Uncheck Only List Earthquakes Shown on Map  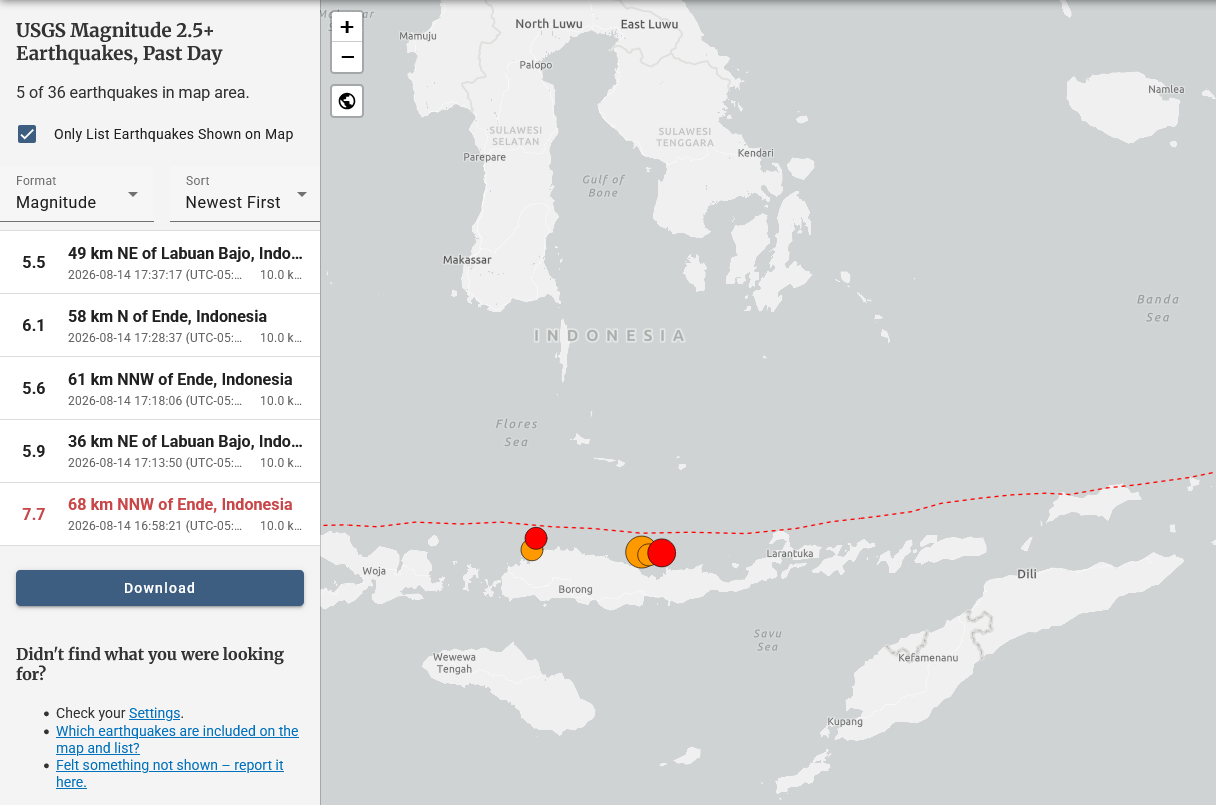tap(27, 134)
